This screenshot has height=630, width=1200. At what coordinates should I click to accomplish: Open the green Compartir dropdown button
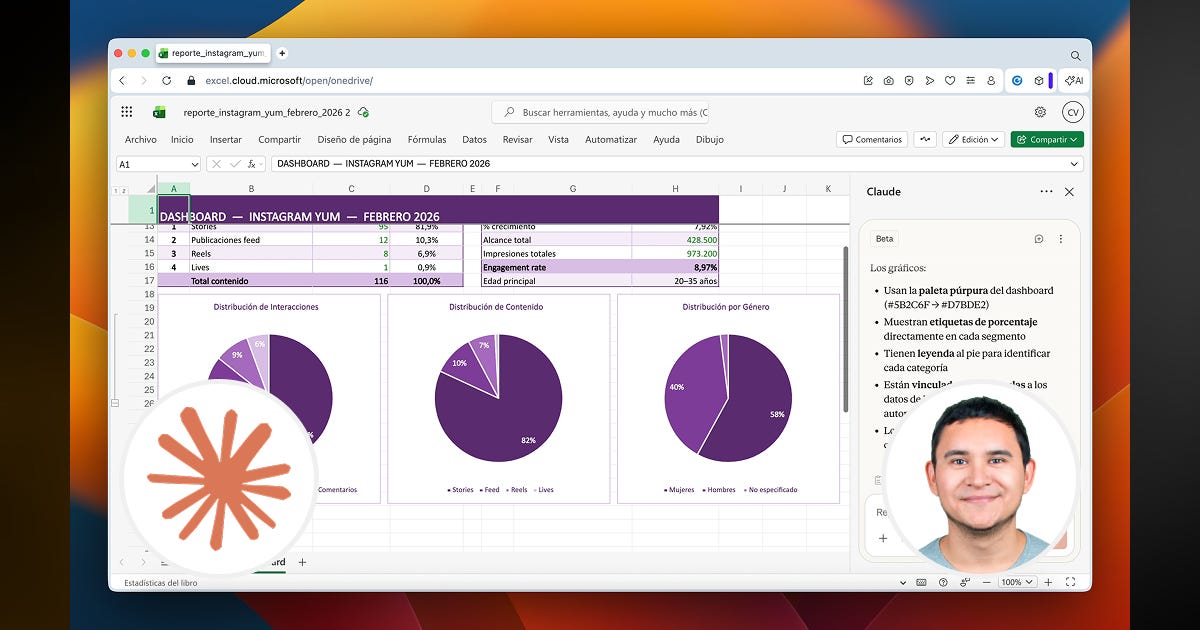(x=1047, y=140)
